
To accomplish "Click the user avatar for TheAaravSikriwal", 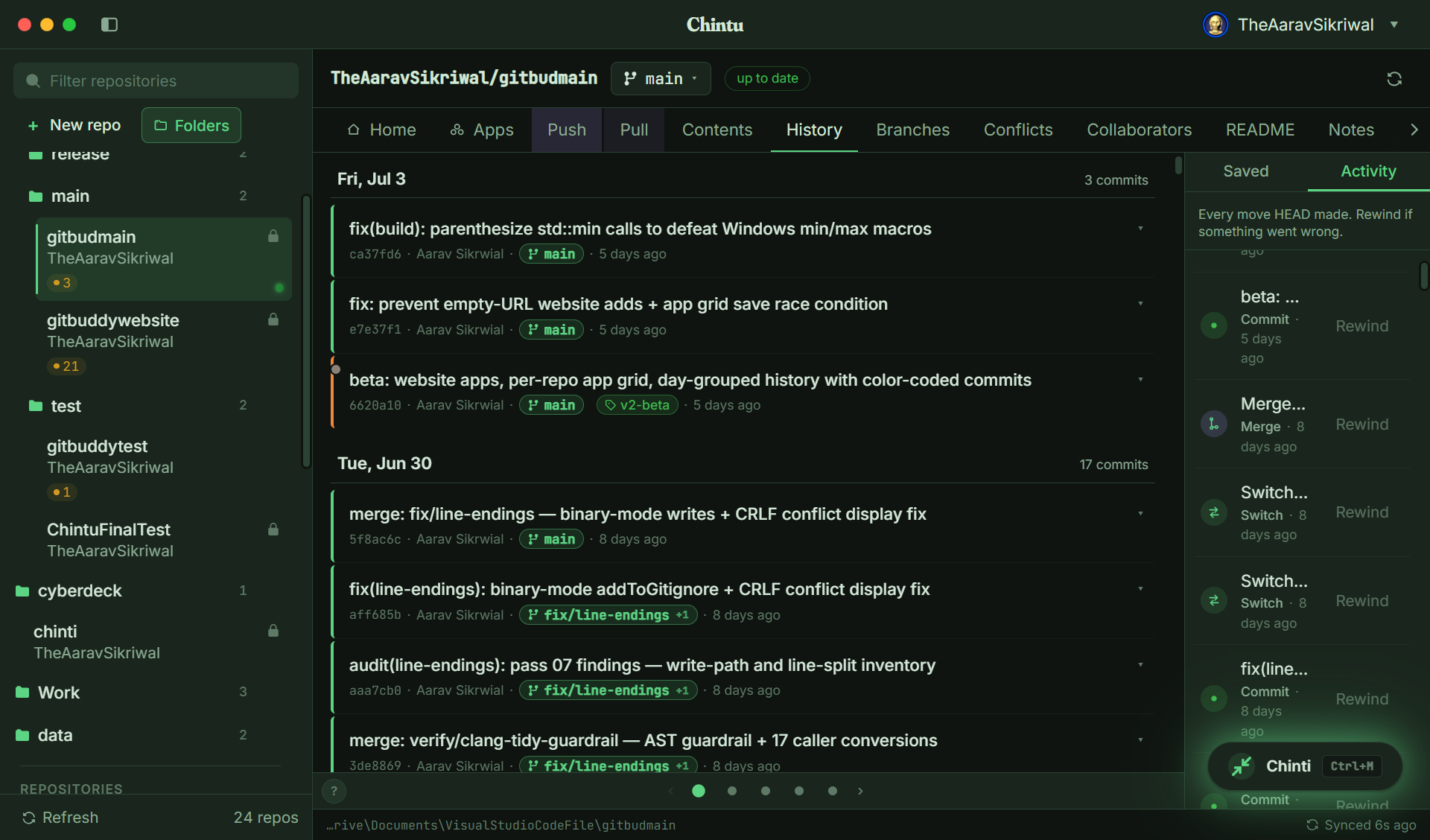I will pos(1215,25).
